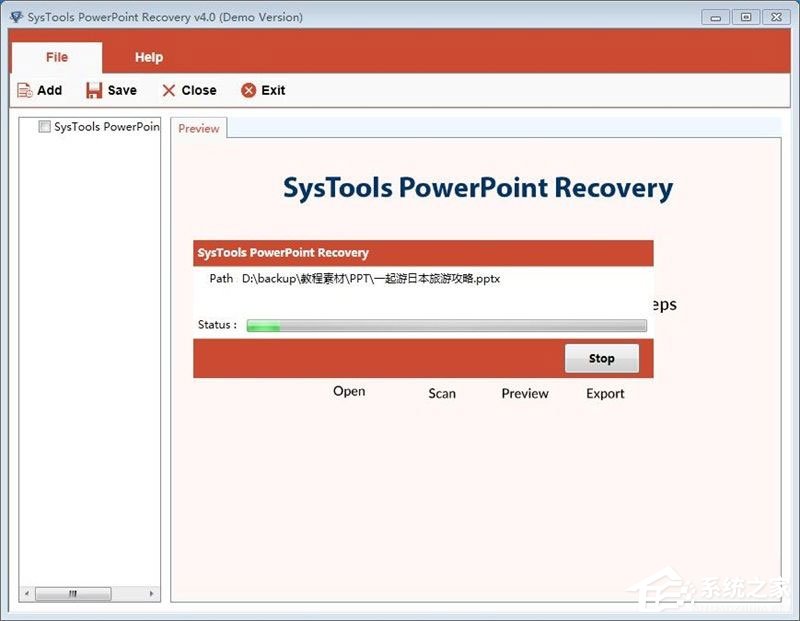This screenshot has width=800, height=621.
Task: Check the SysTools PowerPoint checkbox
Action: pyautogui.click(x=43, y=126)
